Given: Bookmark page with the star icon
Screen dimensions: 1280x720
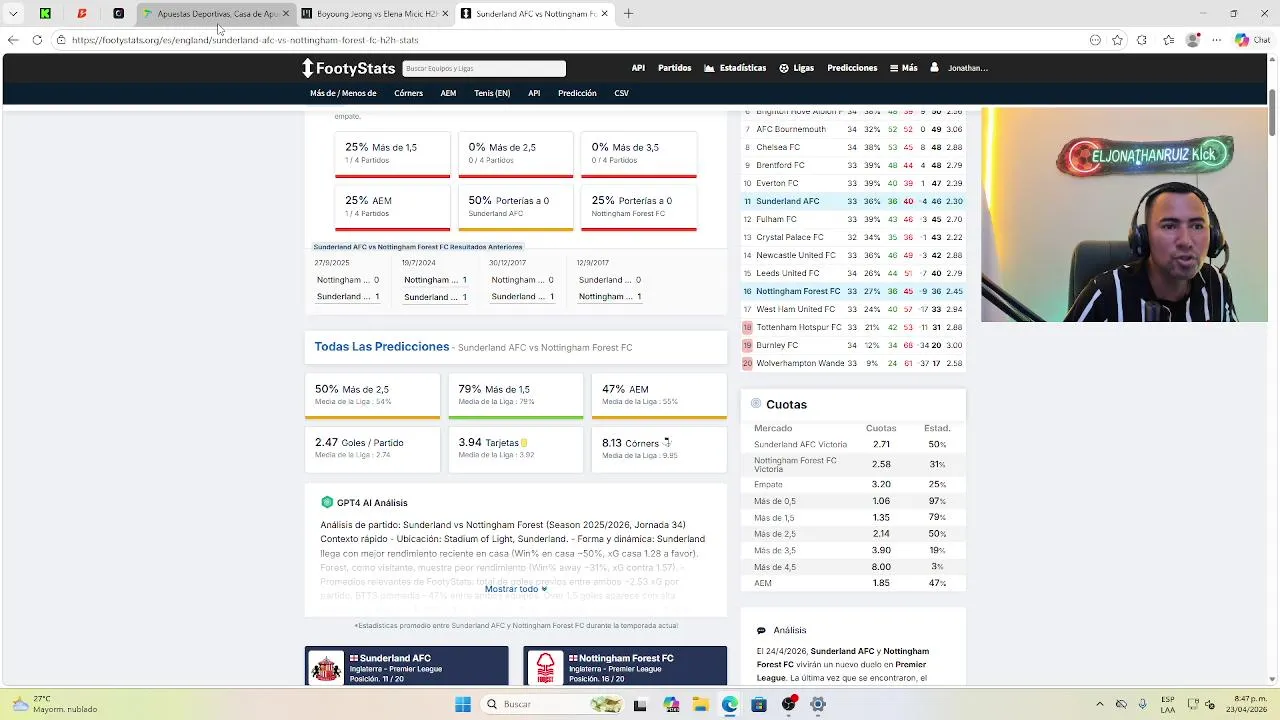Looking at the screenshot, I should tap(1117, 40).
